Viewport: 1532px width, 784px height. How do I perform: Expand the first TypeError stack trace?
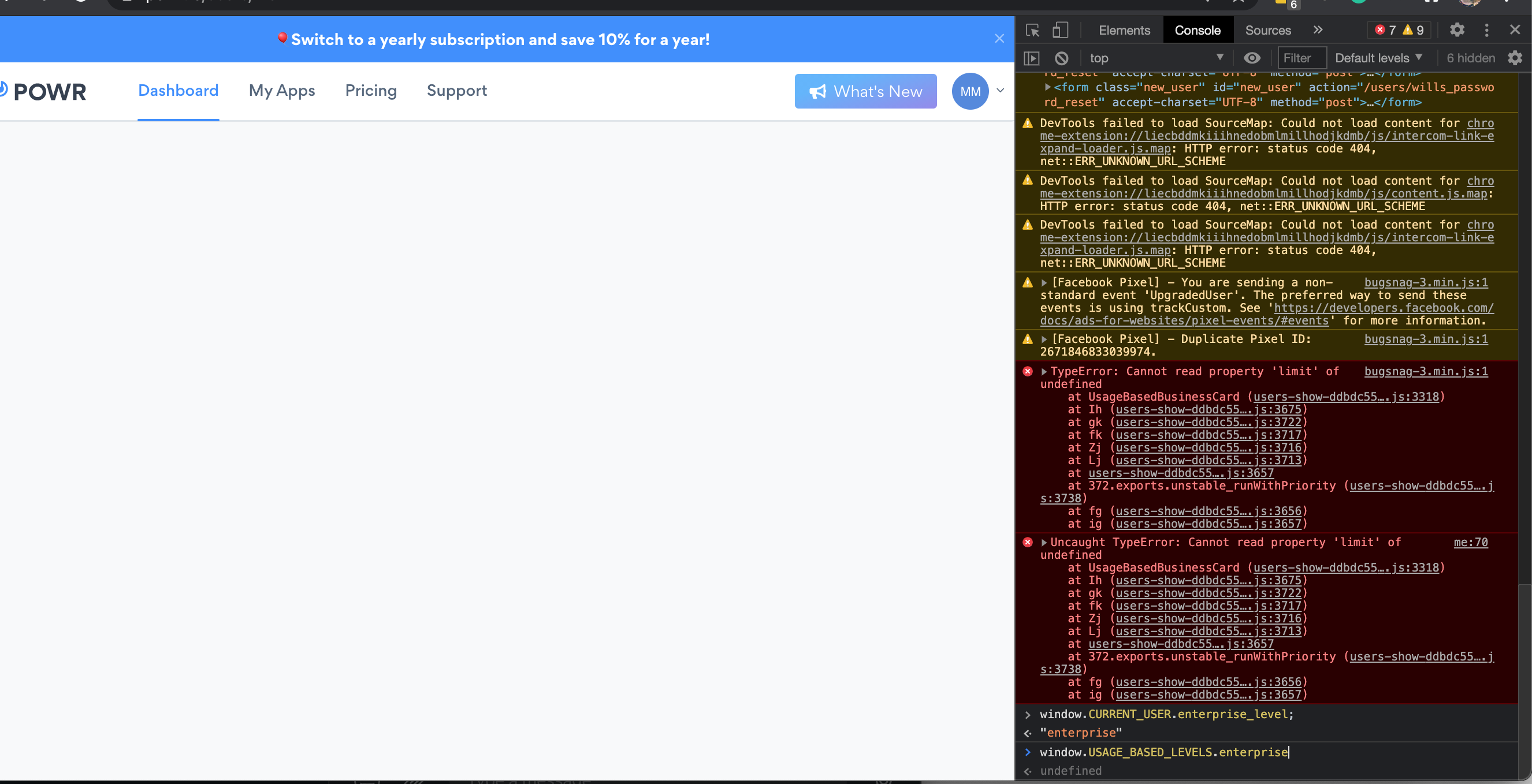coord(1044,371)
